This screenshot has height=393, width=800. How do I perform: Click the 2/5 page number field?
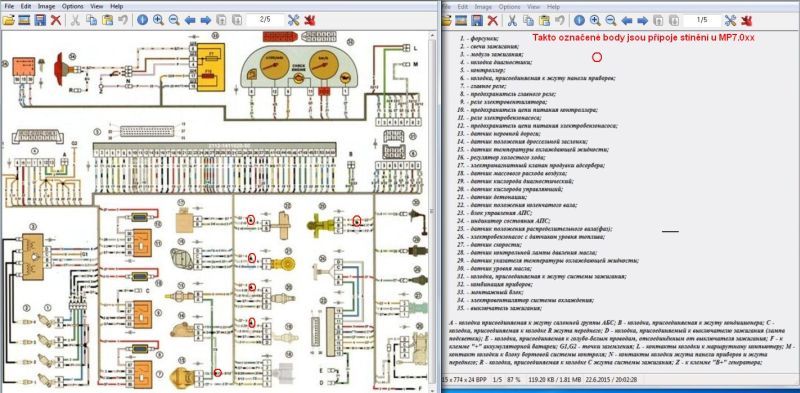tap(265, 20)
